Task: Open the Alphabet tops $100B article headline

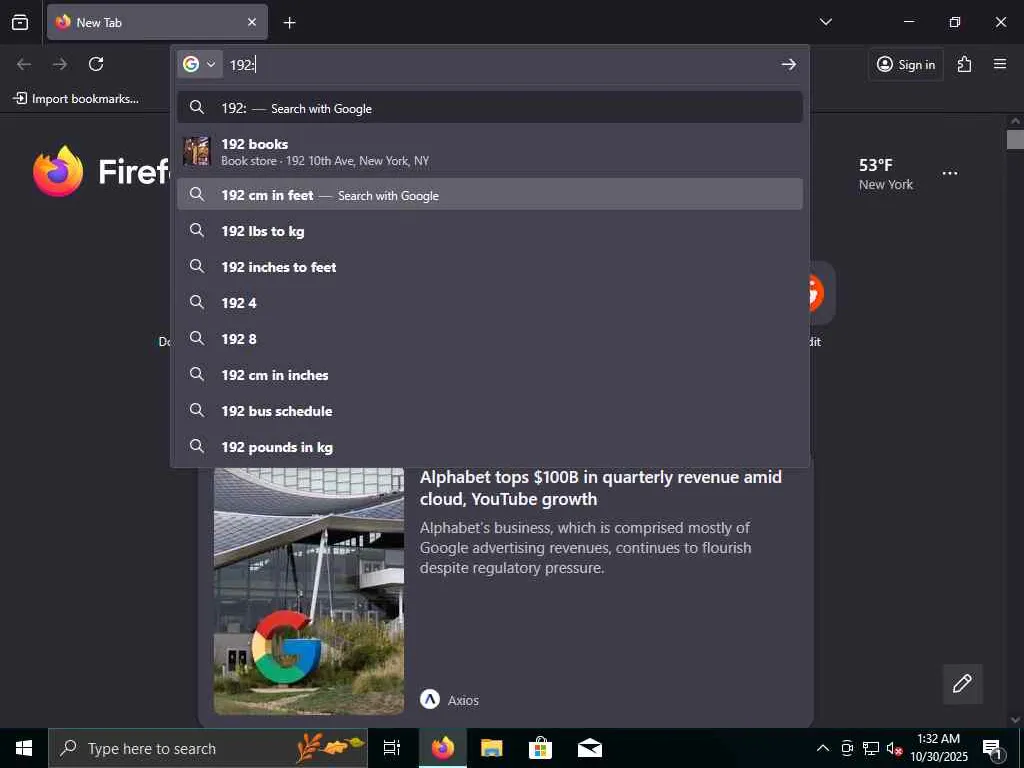Action: click(601, 488)
